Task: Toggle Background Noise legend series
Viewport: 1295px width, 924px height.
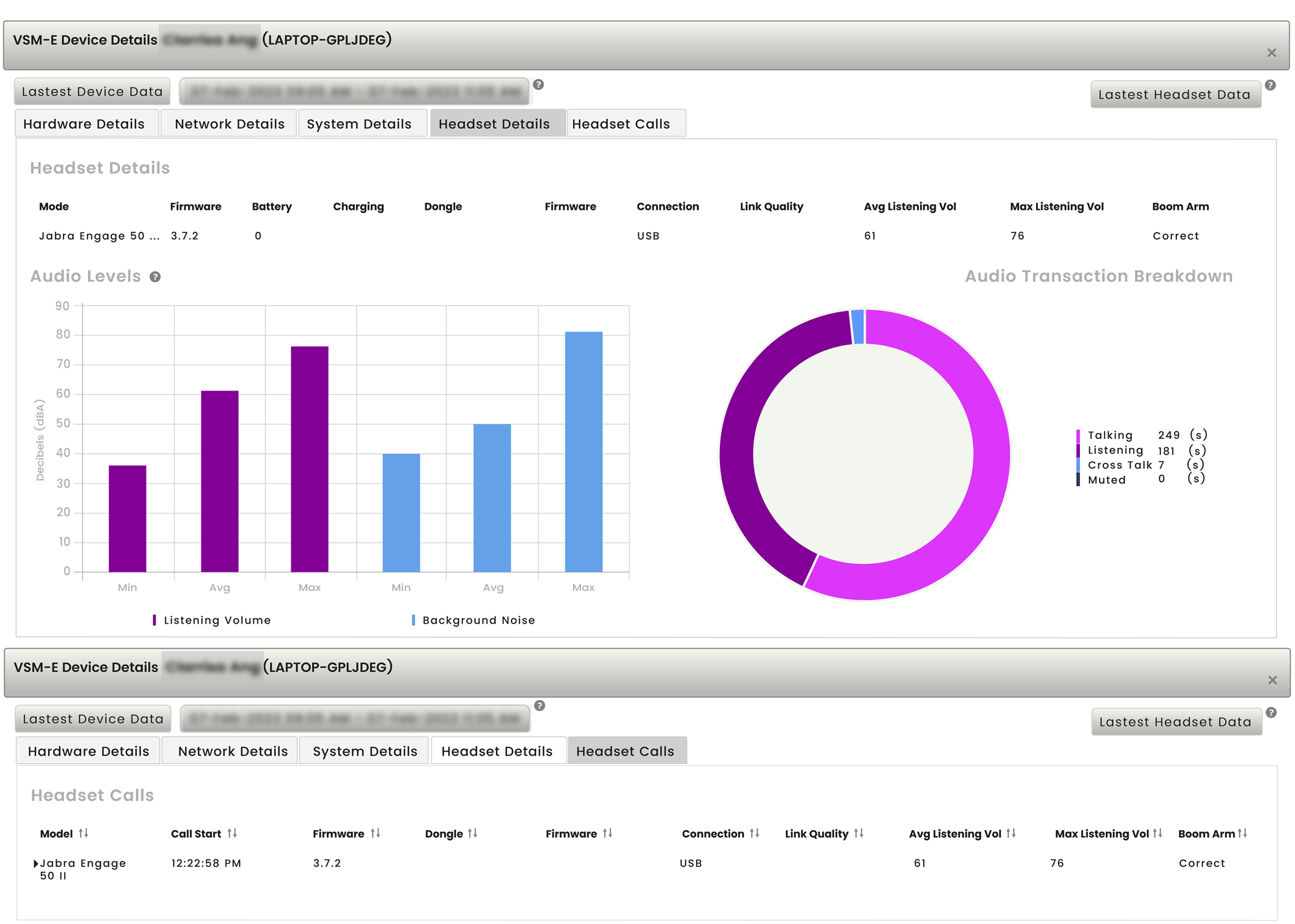Action: pyautogui.click(x=478, y=620)
